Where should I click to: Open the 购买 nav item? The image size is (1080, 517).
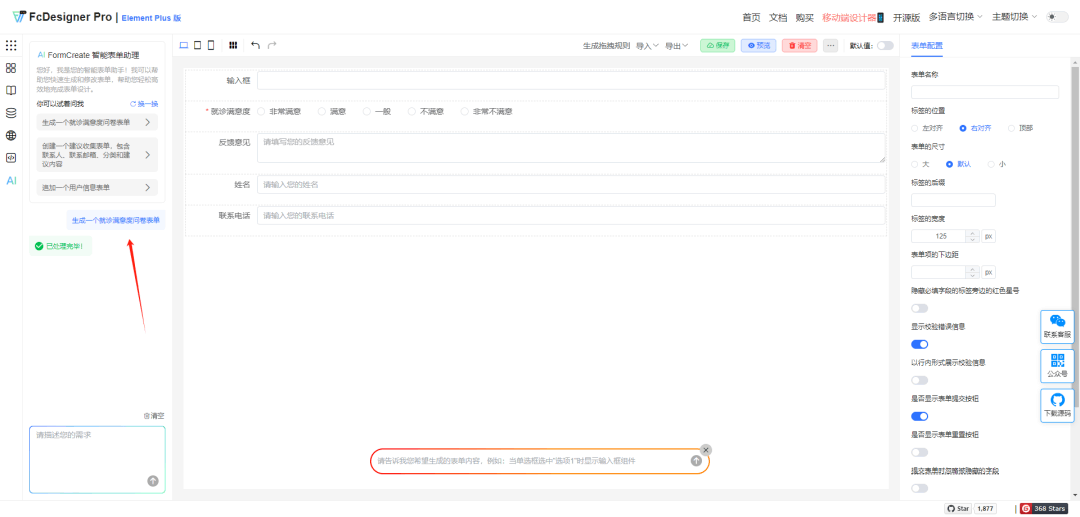click(804, 17)
